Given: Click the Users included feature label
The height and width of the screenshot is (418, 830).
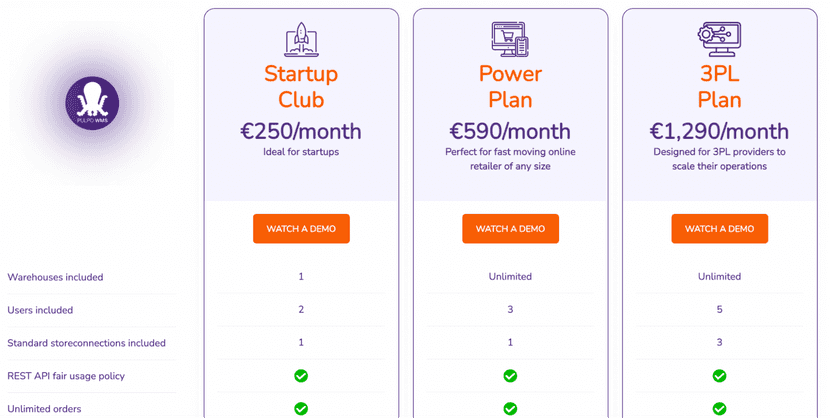Looking at the screenshot, I should tap(40, 310).
